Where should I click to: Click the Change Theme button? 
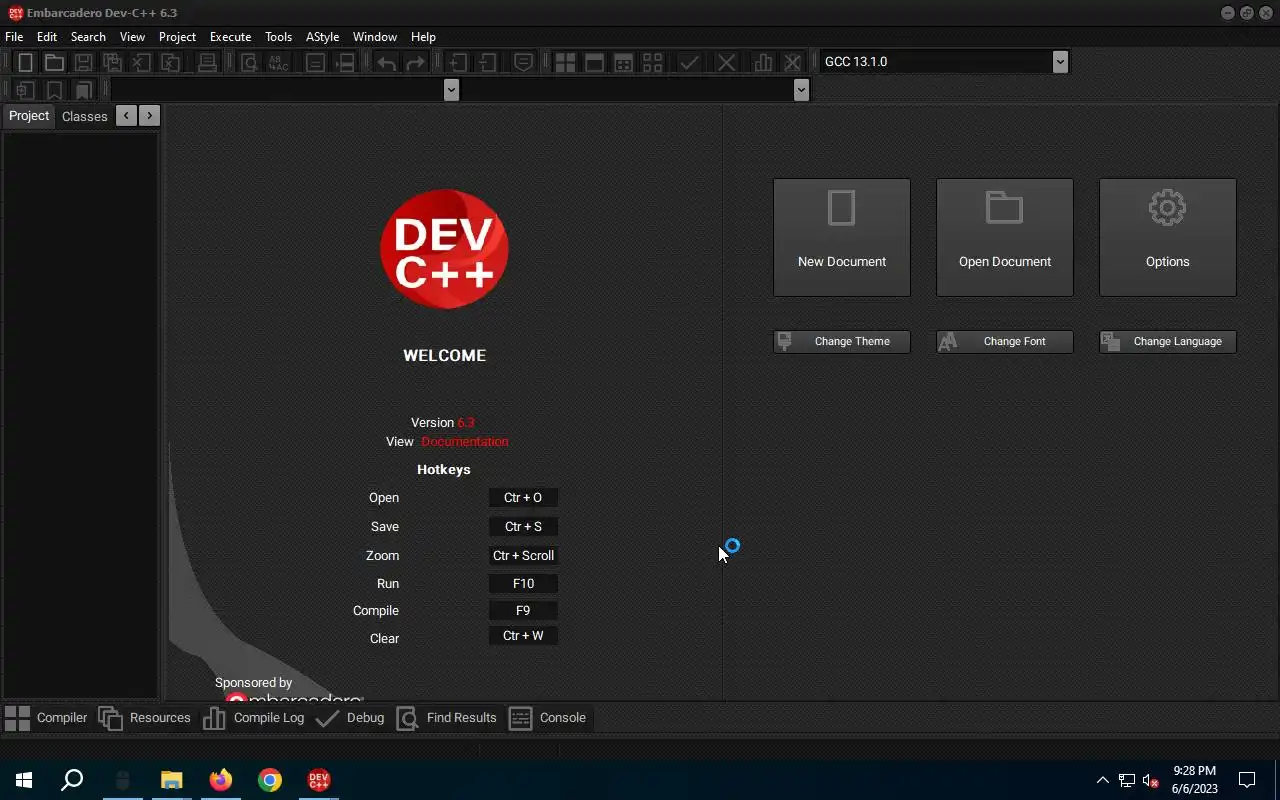tap(842, 341)
